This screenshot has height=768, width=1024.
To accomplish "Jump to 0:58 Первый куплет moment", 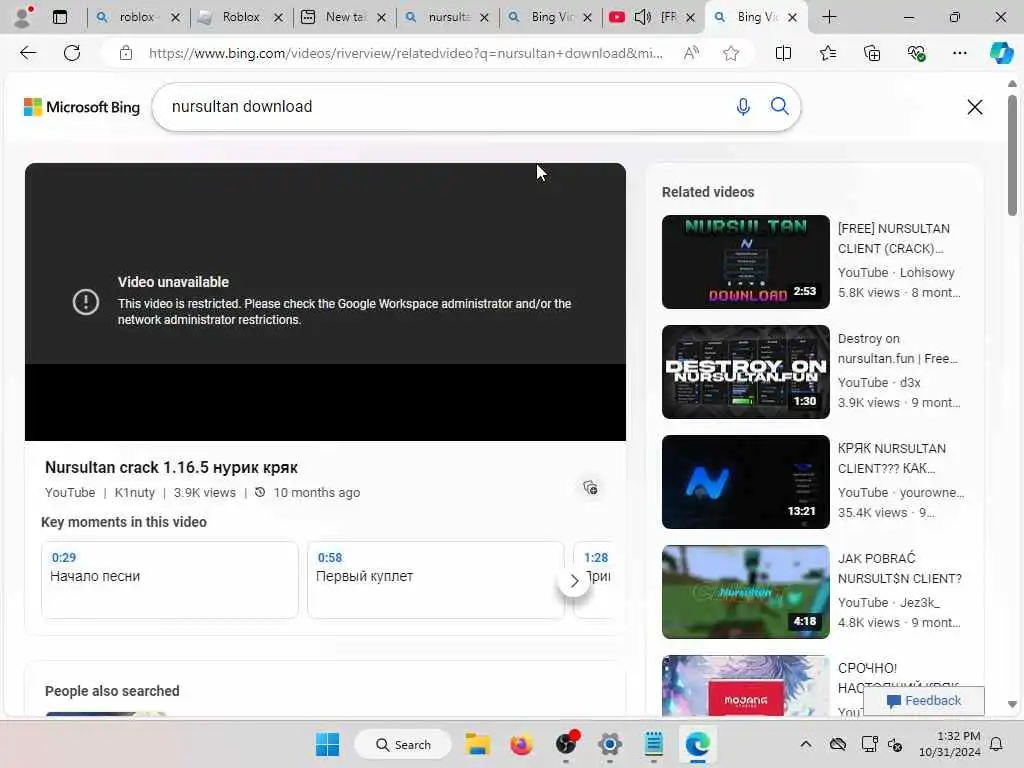I will [x=436, y=579].
